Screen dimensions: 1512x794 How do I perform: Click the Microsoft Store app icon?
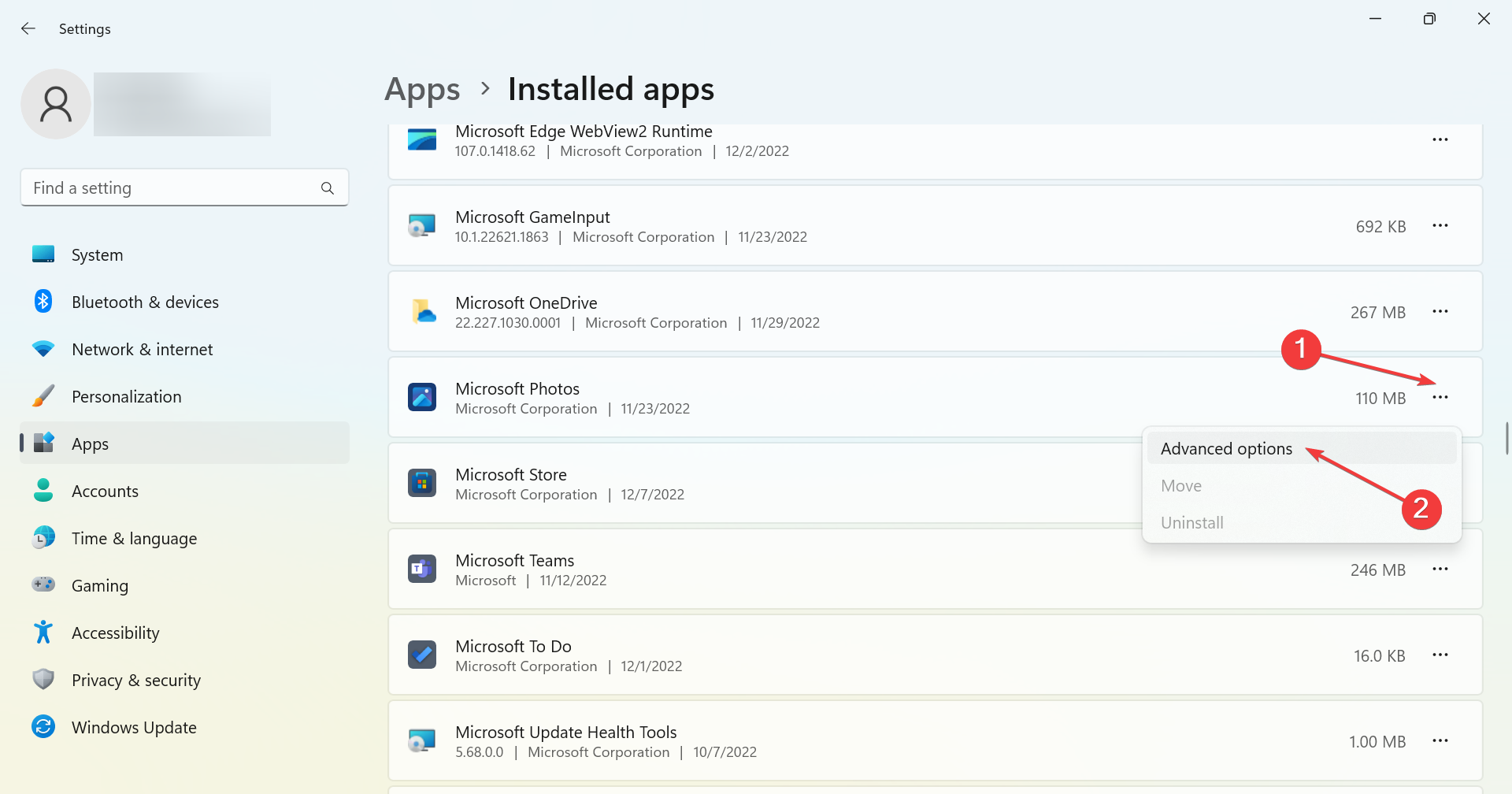(422, 483)
